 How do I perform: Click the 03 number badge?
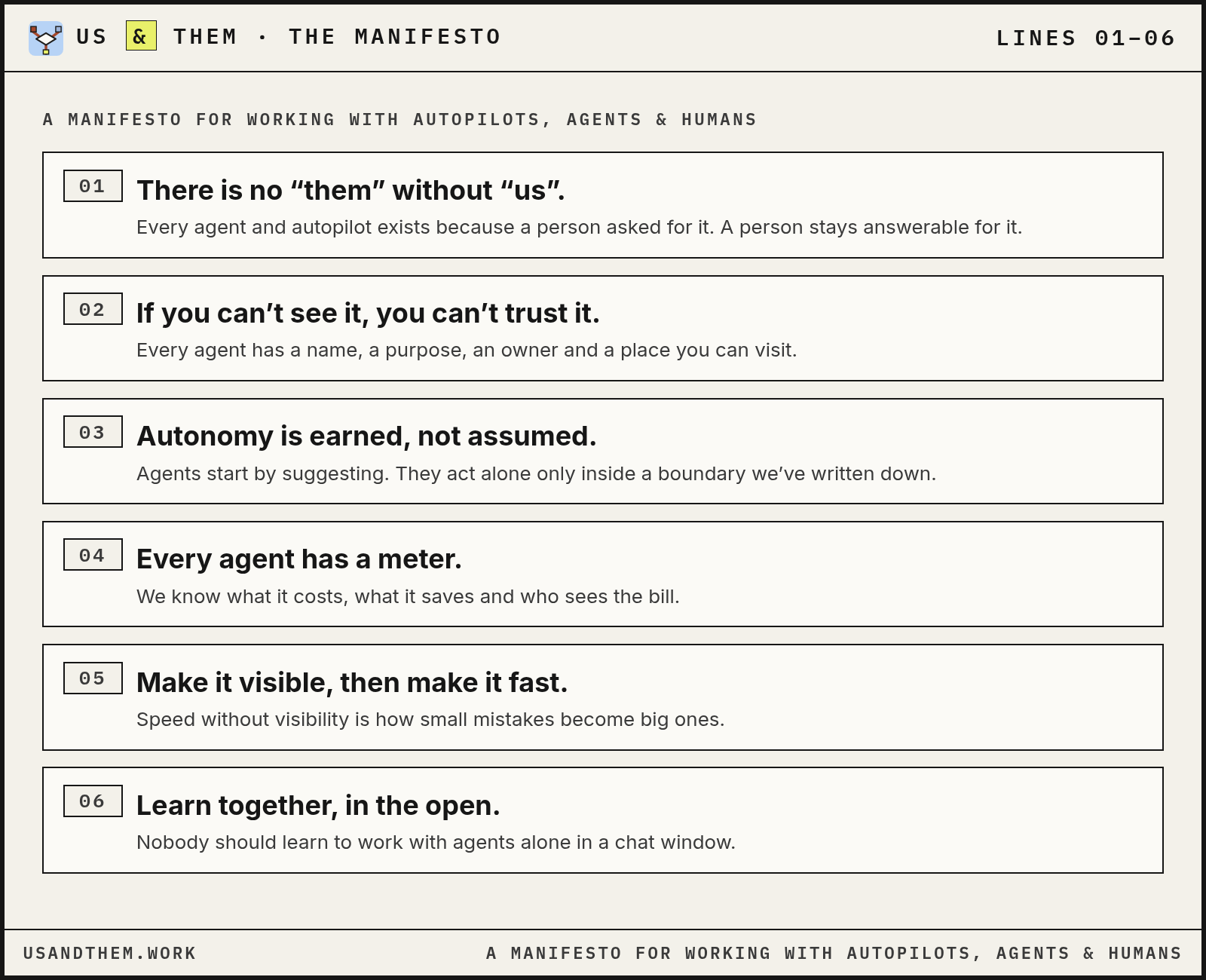[93, 432]
